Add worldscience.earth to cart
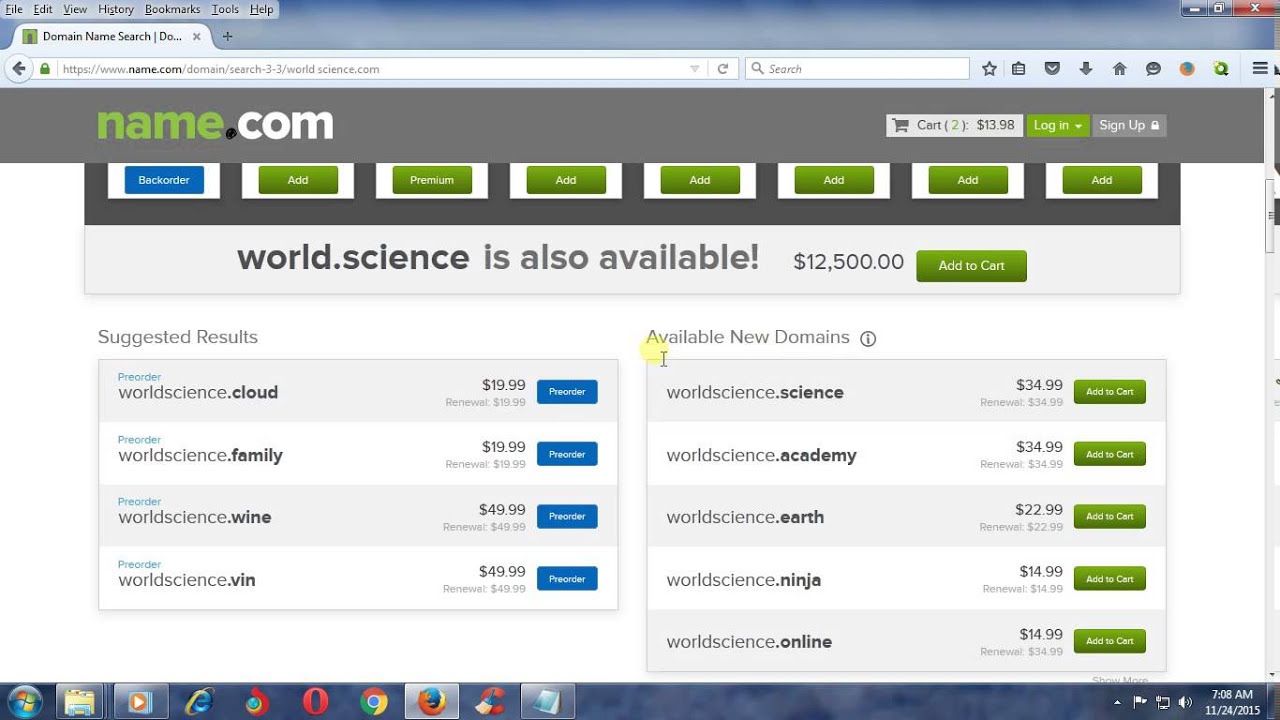Screen dimensions: 1280x720 (1110, 516)
